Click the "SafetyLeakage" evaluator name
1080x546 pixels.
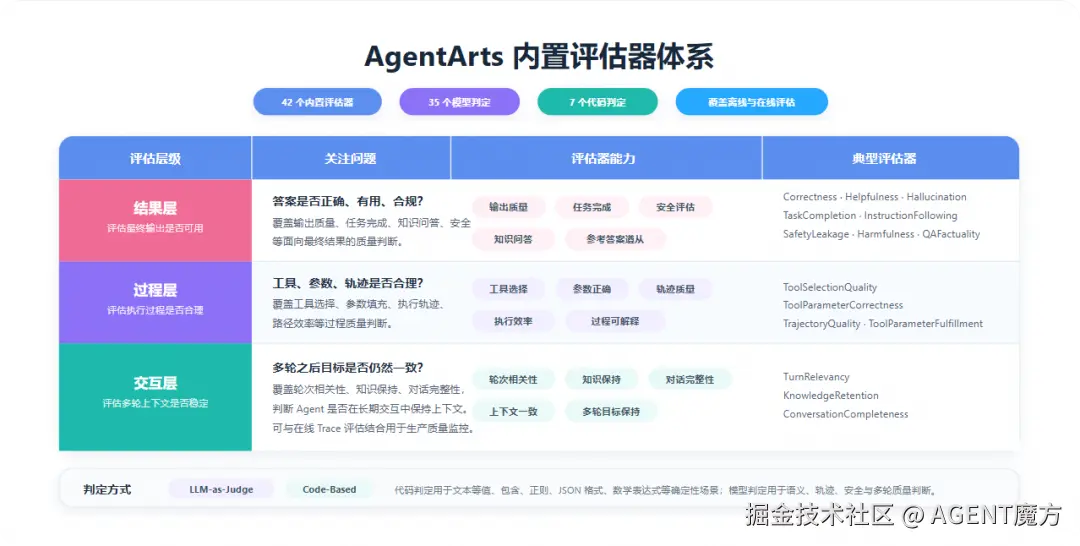click(816, 234)
